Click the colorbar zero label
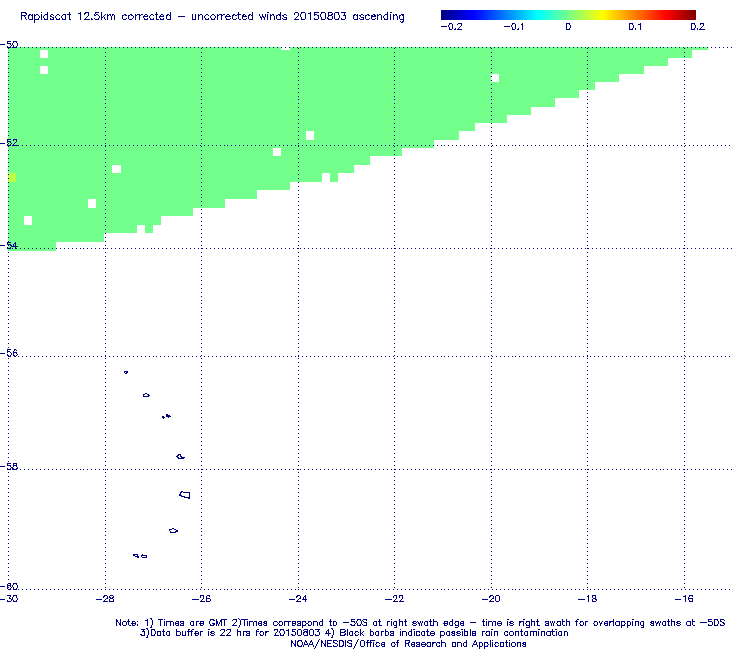Screen dimensions: 740x650 [x=568, y=27]
